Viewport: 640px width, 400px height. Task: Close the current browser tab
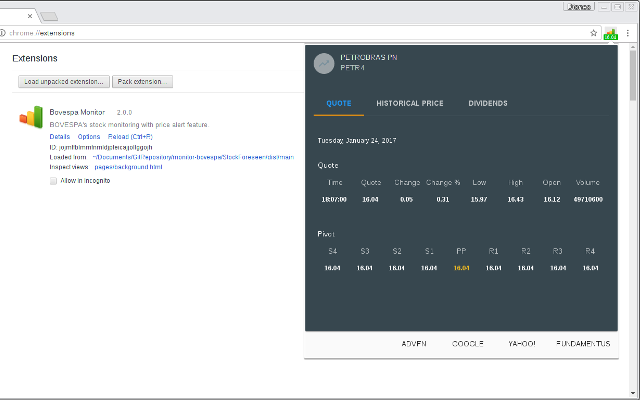[30, 16]
